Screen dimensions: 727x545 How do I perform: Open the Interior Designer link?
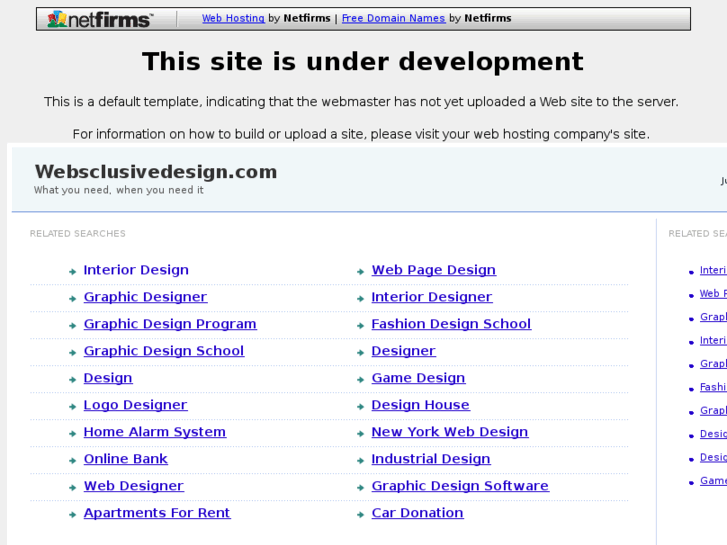(432, 297)
